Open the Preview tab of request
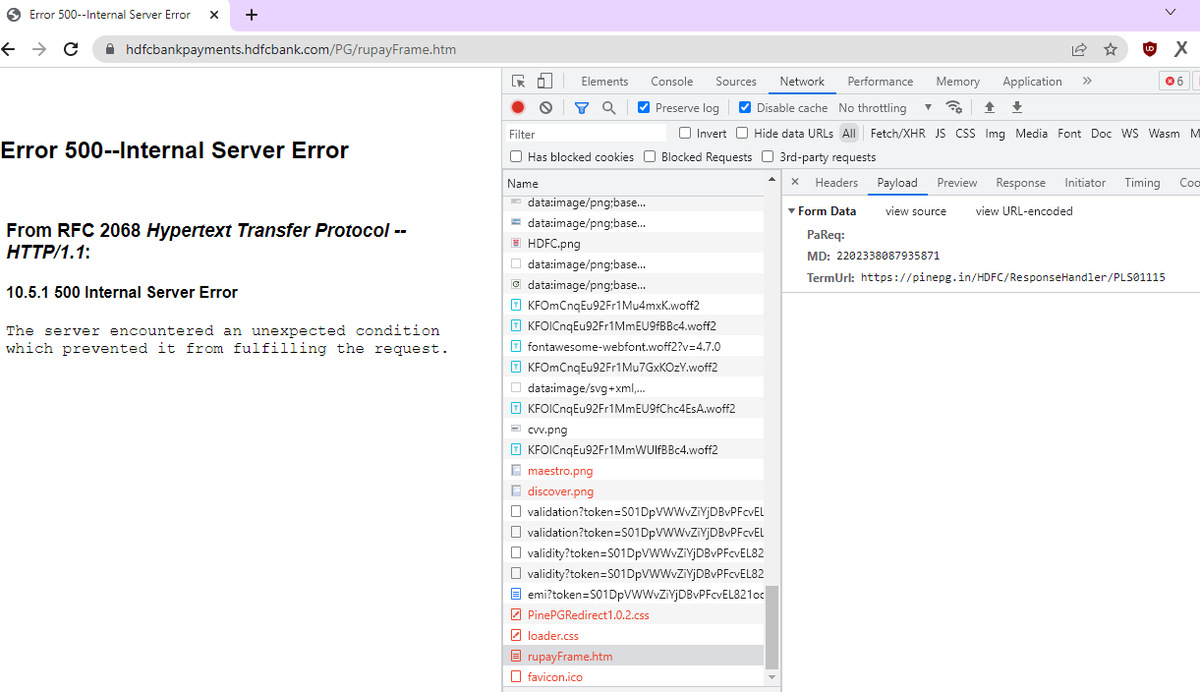1200x692 pixels. (x=957, y=183)
